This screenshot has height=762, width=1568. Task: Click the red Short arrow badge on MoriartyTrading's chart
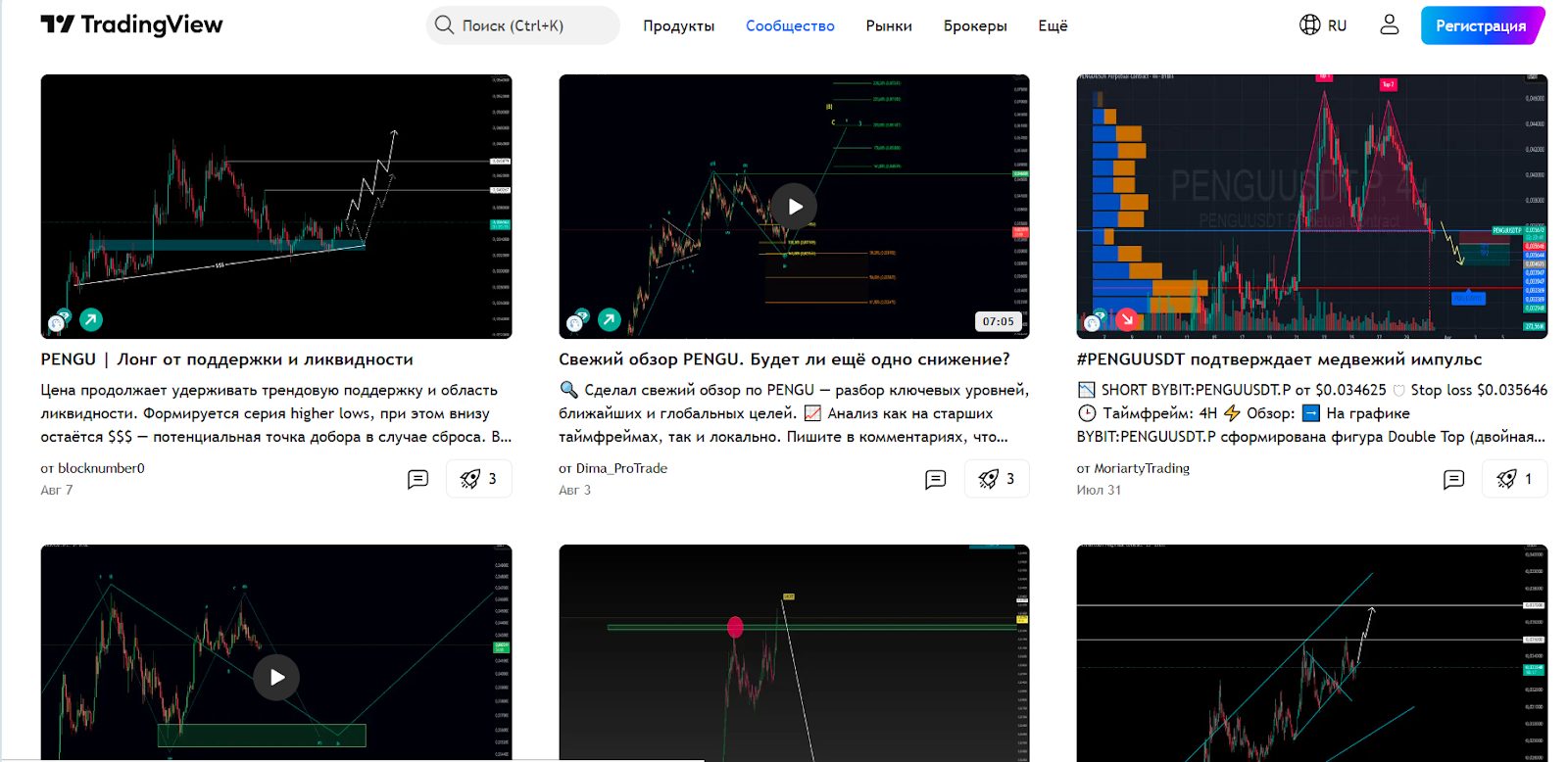pos(1127,319)
